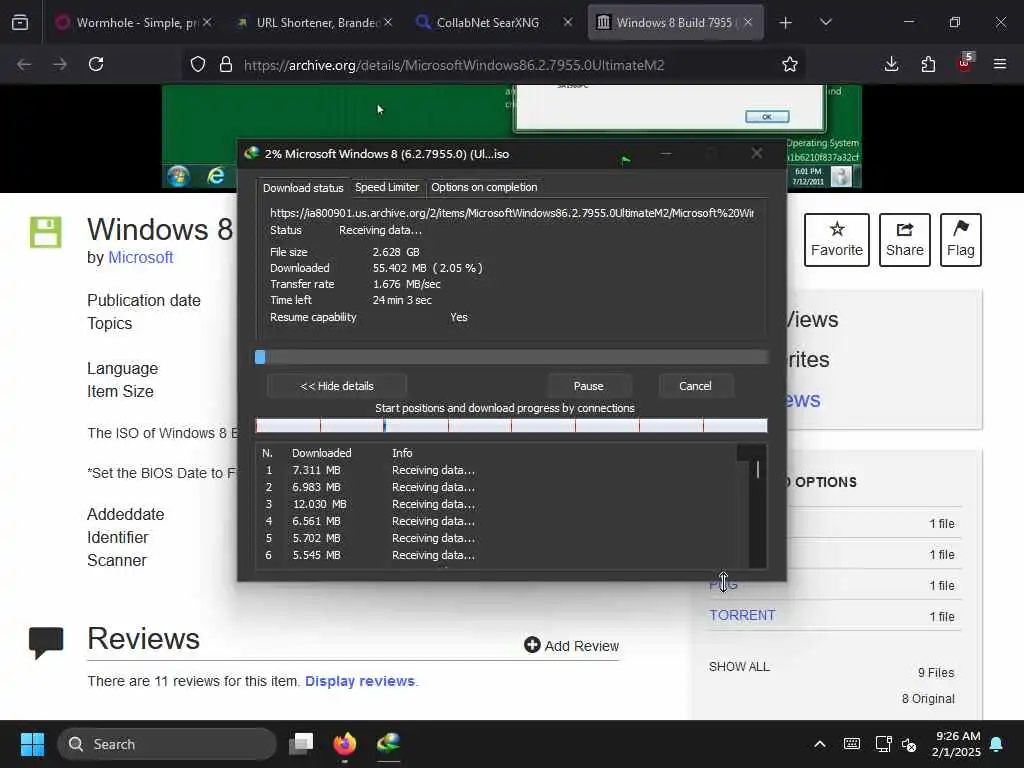Open Firefox hamburger menu
The image size is (1024, 768).
(1000, 64)
